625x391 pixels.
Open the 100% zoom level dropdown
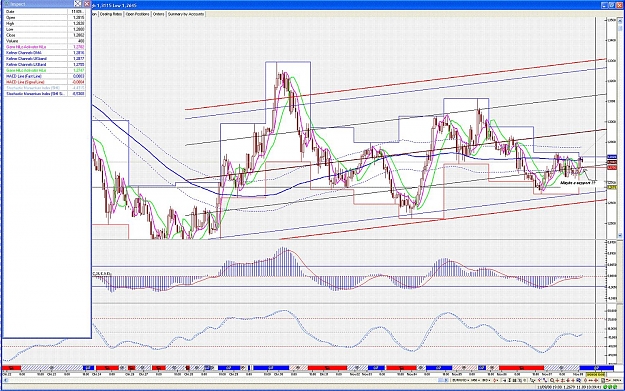pyautogui.click(x=617, y=380)
